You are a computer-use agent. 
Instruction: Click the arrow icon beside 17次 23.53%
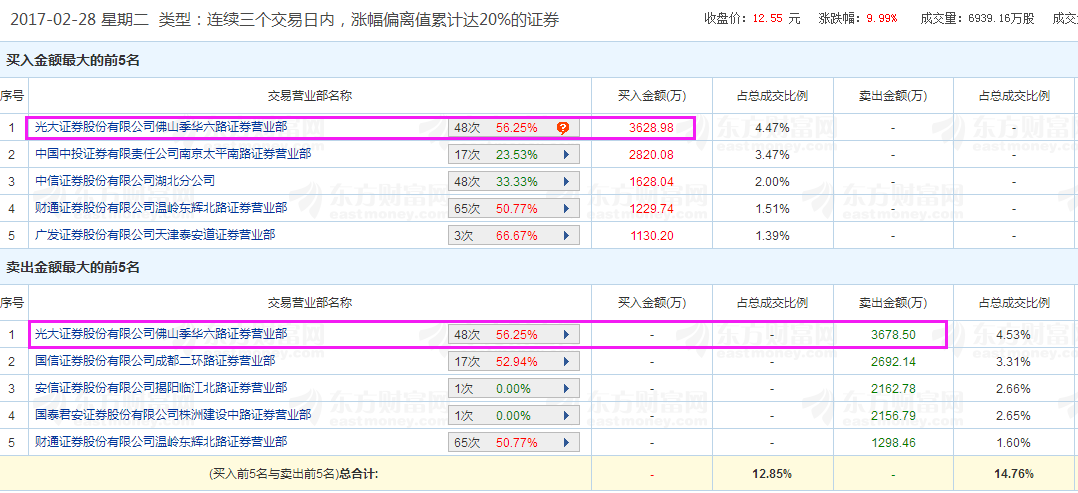click(566, 155)
